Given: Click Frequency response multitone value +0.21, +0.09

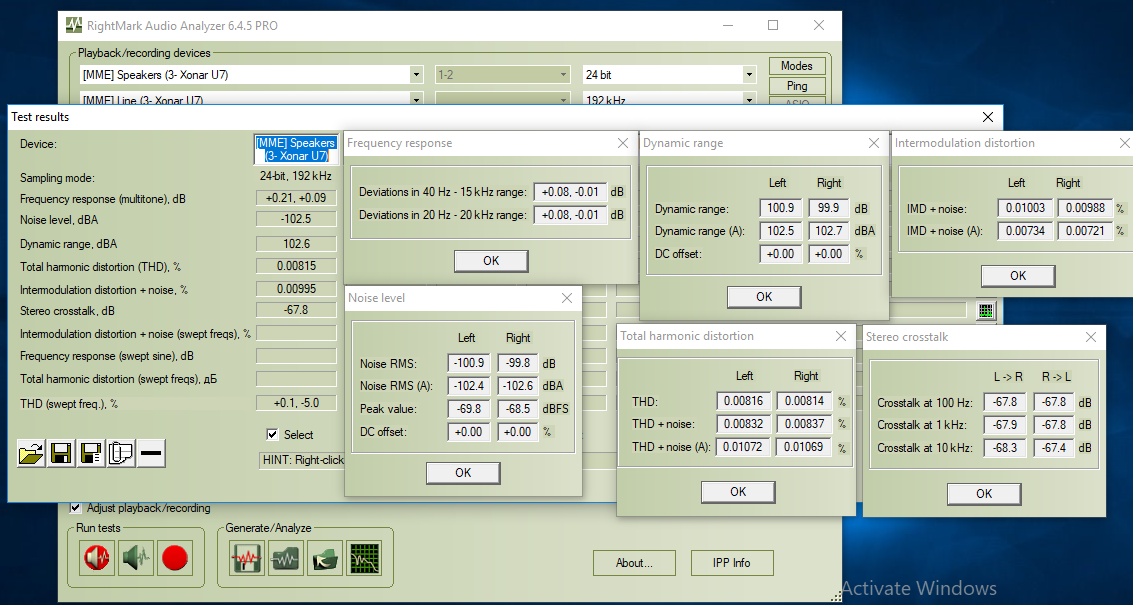Looking at the screenshot, I should (x=297, y=198).
